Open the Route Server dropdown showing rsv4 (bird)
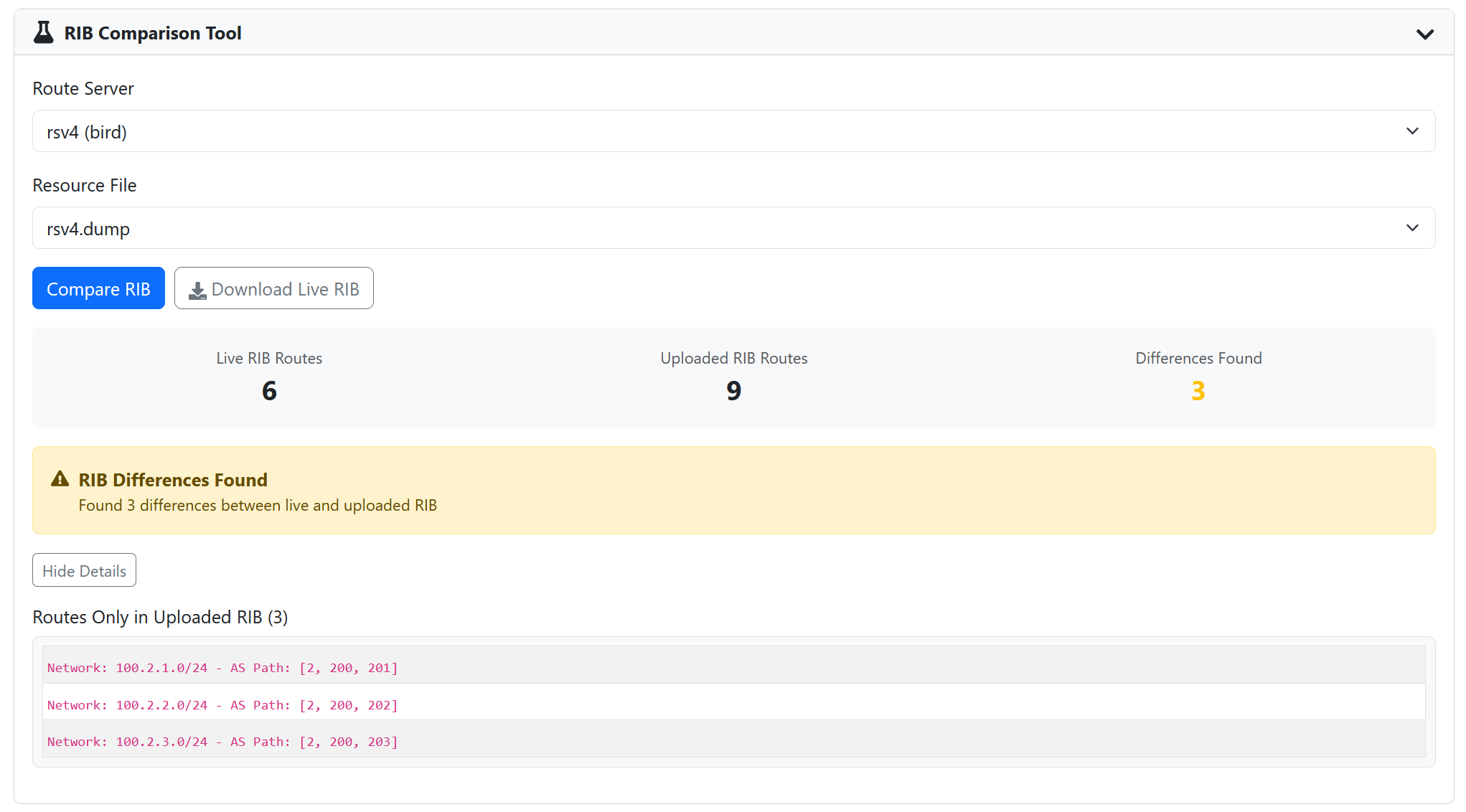Viewport: 1466px width, 812px height. [x=733, y=131]
